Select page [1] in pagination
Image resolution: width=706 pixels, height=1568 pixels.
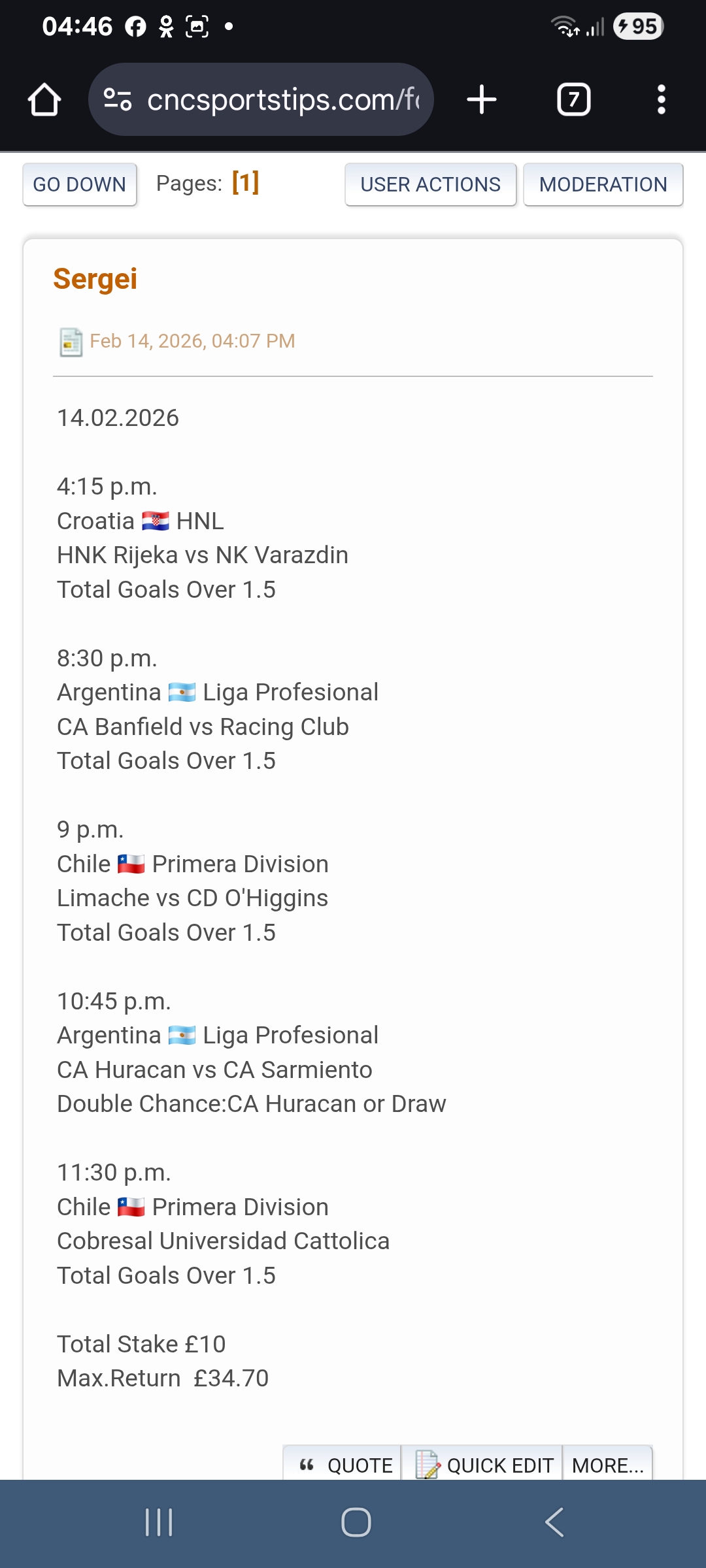coord(246,182)
